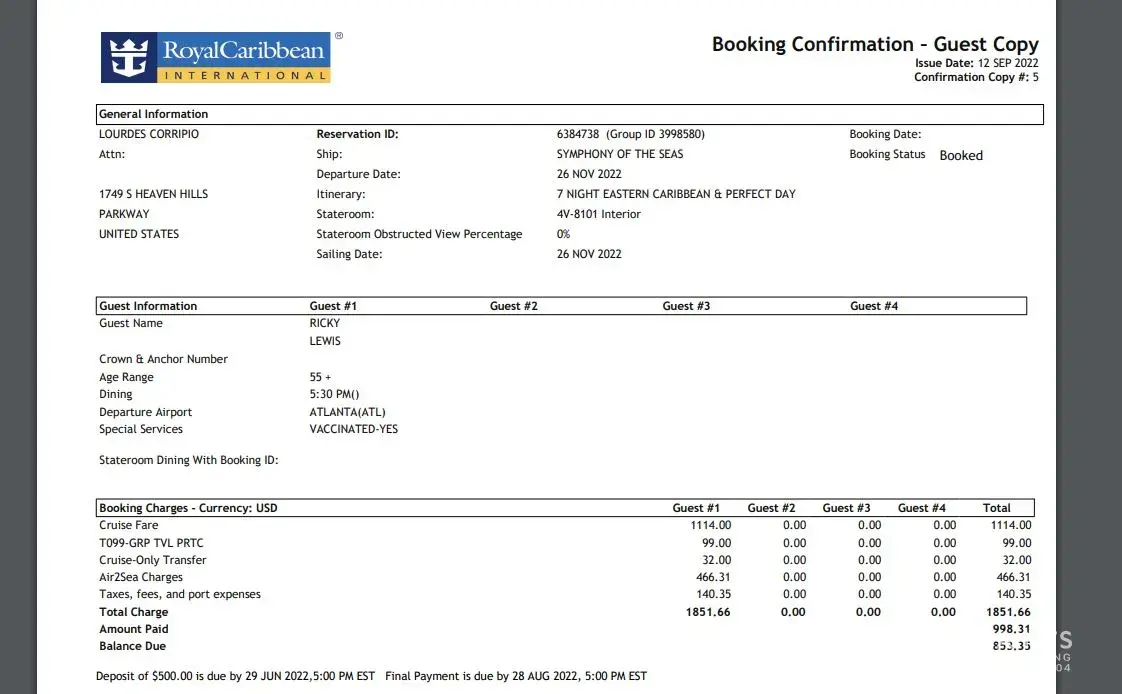1122x694 pixels.
Task: Click itinerary 7 NIGHT EASTERN CARIBBEAN & PERFECT DAY
Action: coord(676,194)
